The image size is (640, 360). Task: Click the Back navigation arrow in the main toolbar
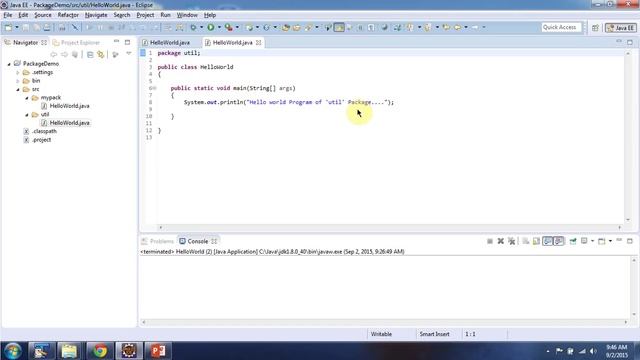458,27
